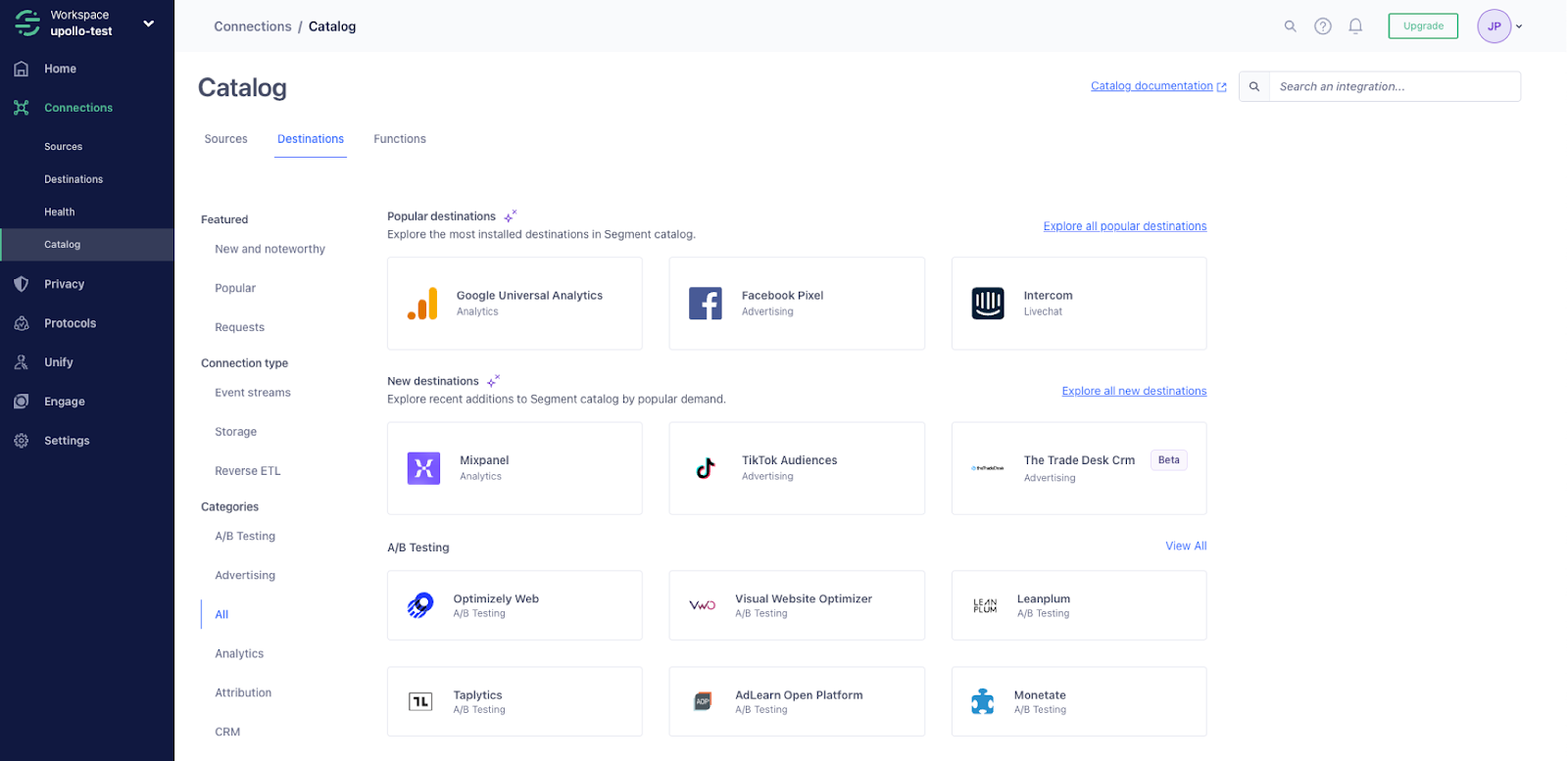Click the Mixpanel card title

point(484,460)
